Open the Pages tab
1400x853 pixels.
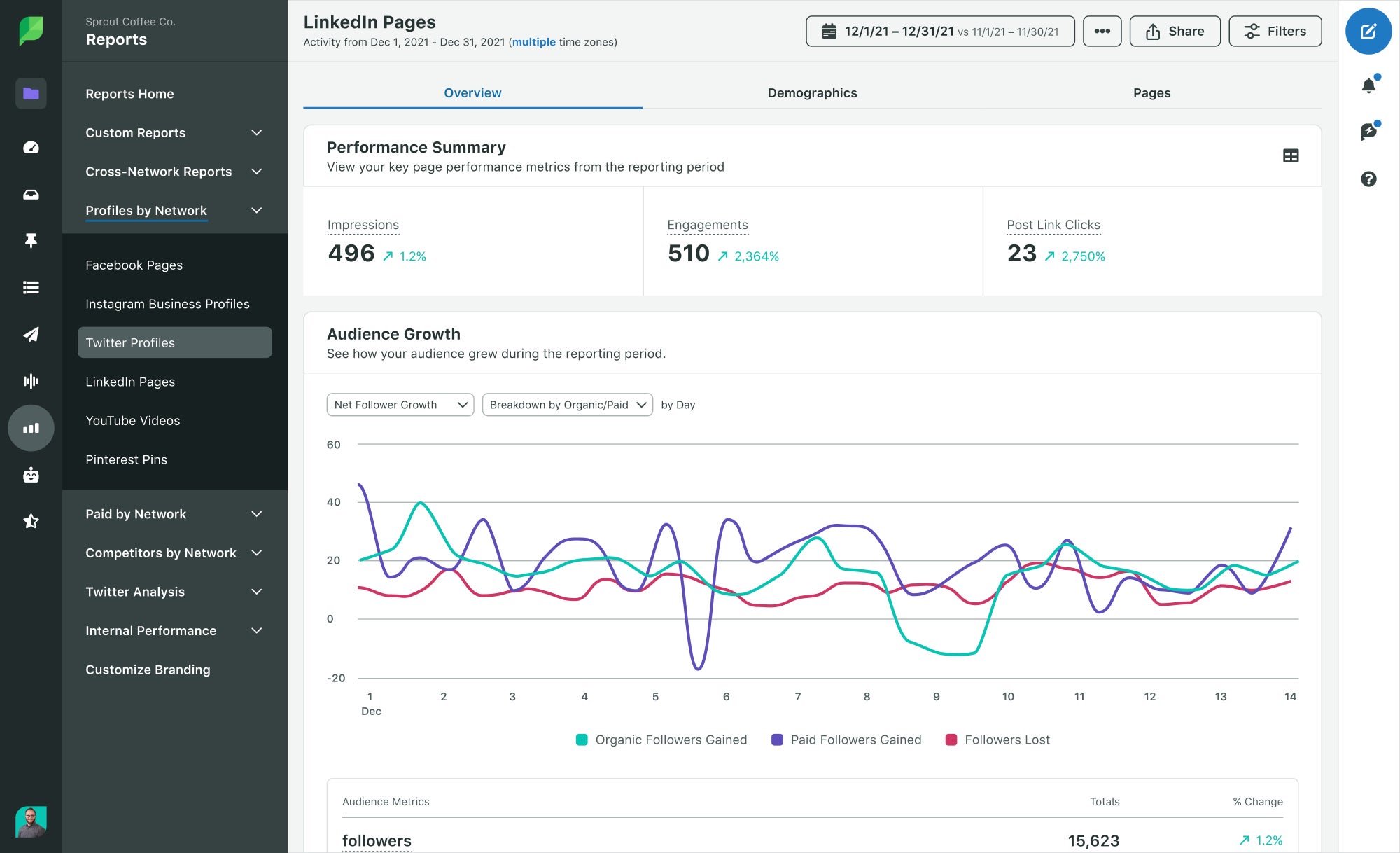tap(1151, 92)
